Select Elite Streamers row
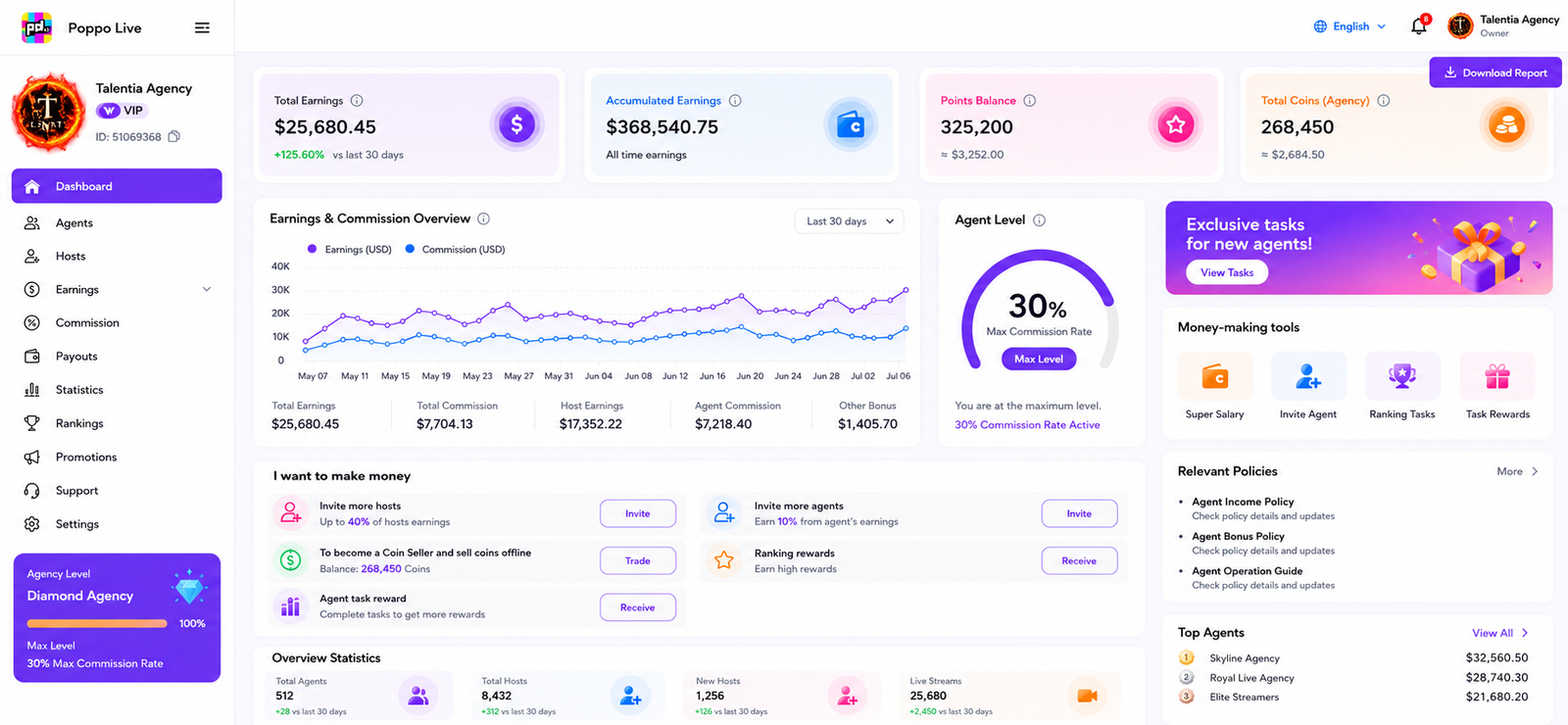 (x=1353, y=698)
